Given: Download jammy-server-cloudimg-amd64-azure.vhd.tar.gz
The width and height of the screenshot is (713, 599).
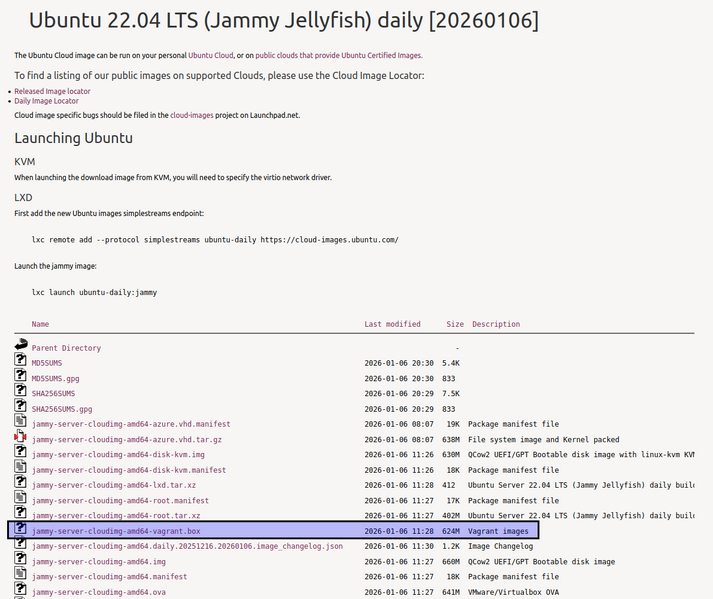Looking at the screenshot, I should (x=127, y=439).
